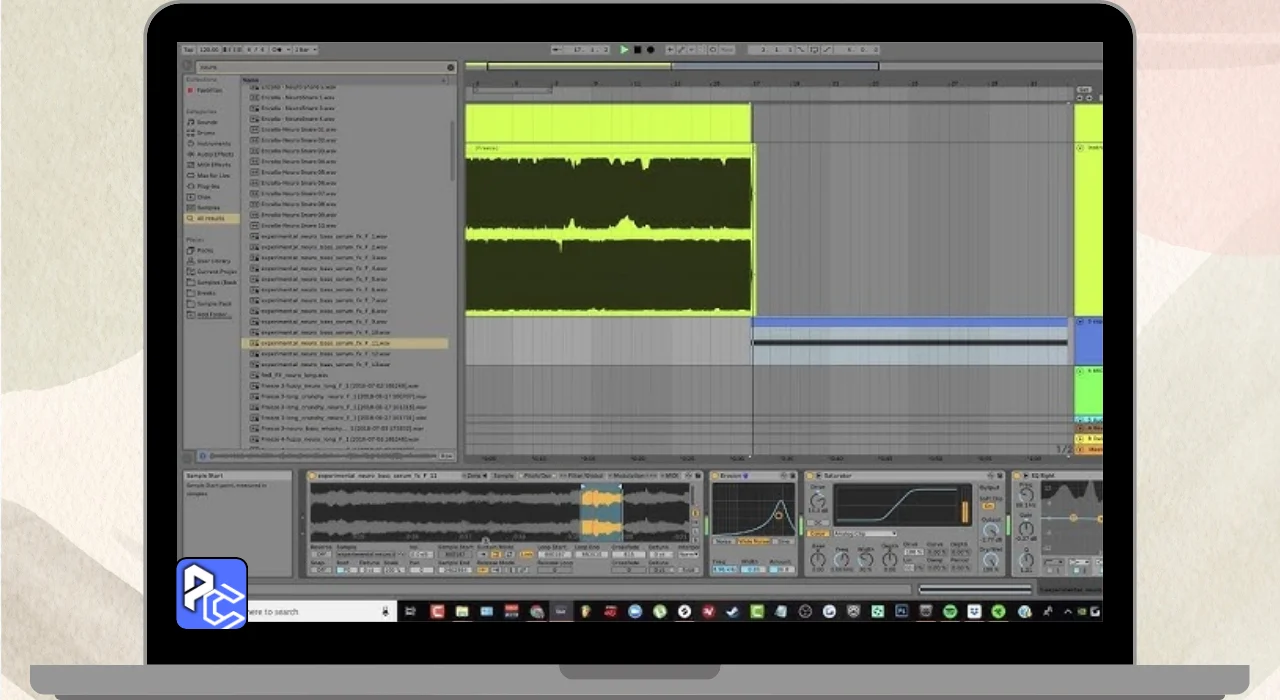This screenshot has width=1280, height=700.
Task: Click the Stop button in transport bar
Action: click(x=637, y=49)
